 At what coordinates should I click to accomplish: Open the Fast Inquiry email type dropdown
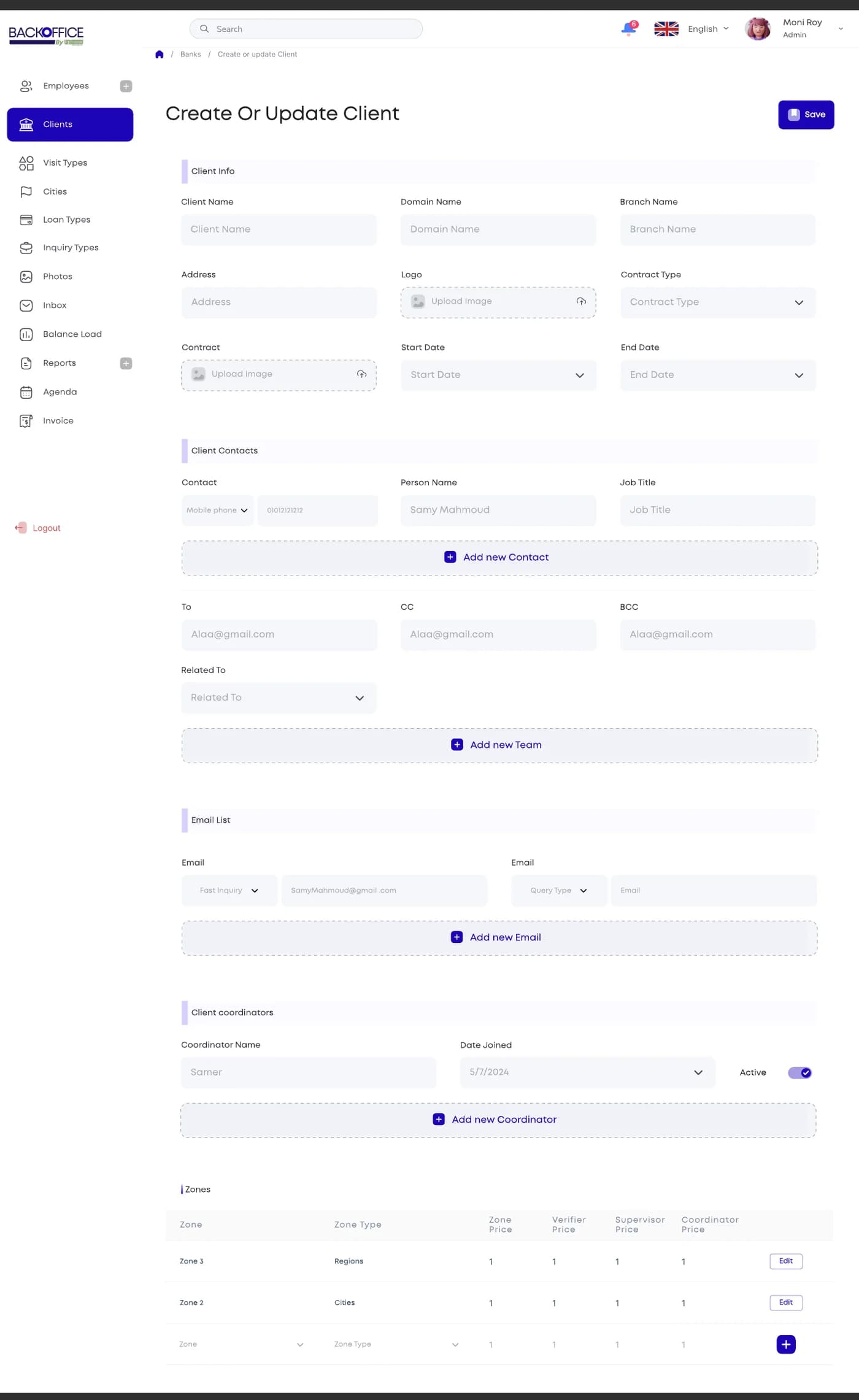(x=229, y=890)
